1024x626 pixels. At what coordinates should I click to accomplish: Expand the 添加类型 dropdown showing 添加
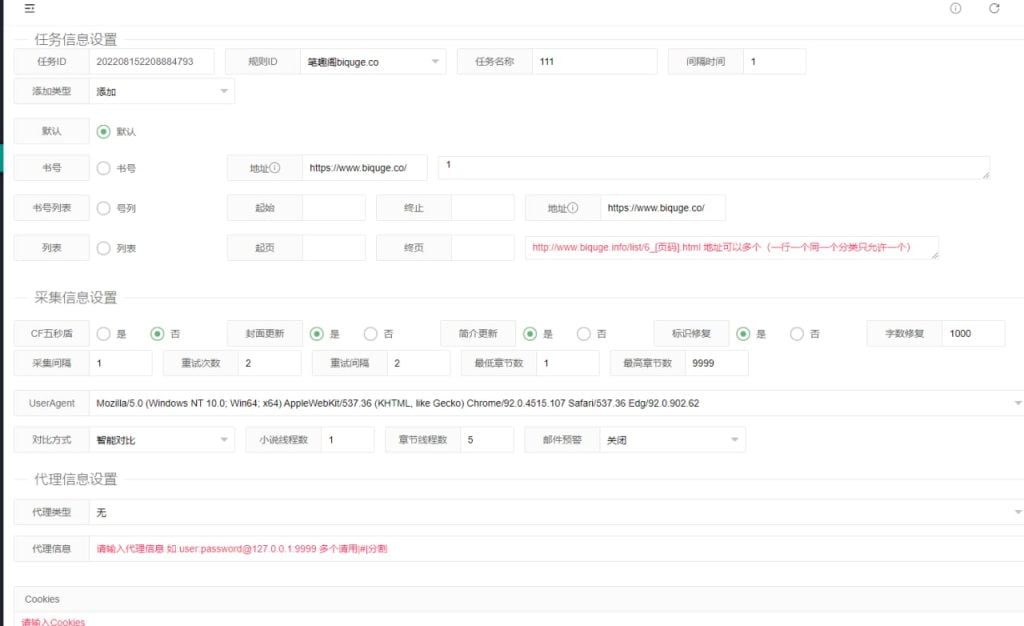[x=160, y=91]
